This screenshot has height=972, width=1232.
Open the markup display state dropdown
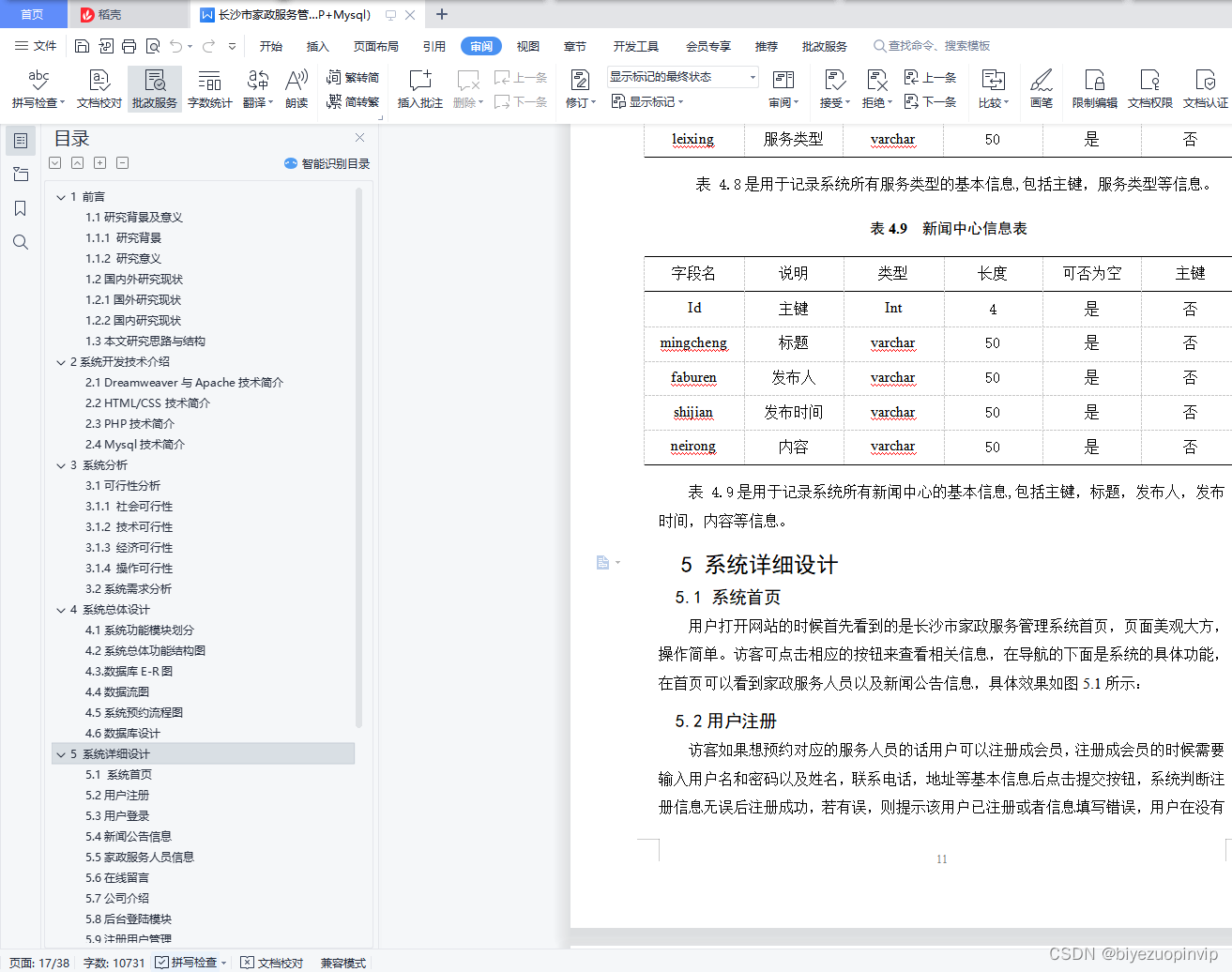click(x=682, y=77)
